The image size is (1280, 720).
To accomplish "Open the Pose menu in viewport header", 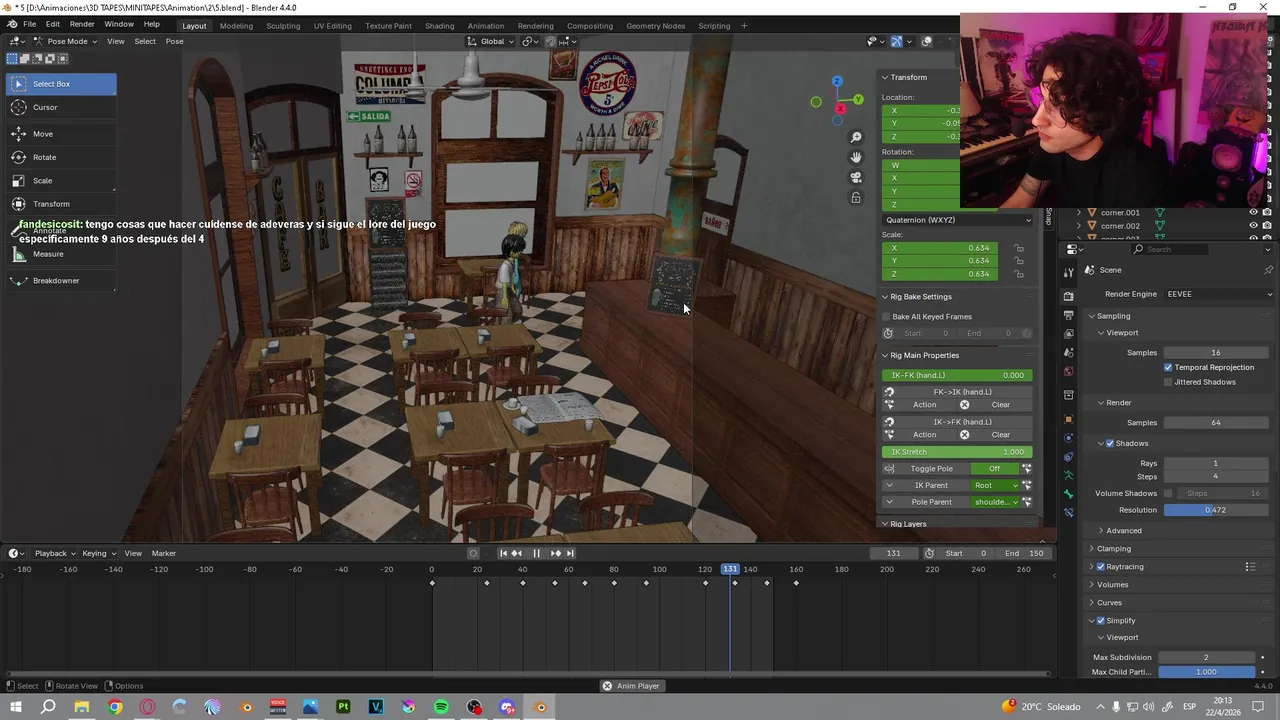I will coord(174,41).
